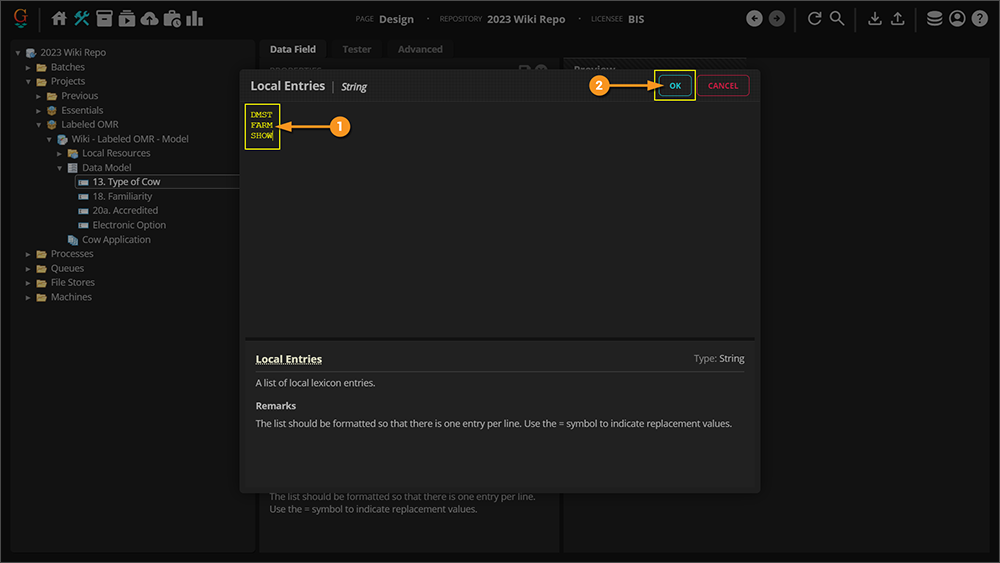Expand the Processes folder

click(29, 254)
